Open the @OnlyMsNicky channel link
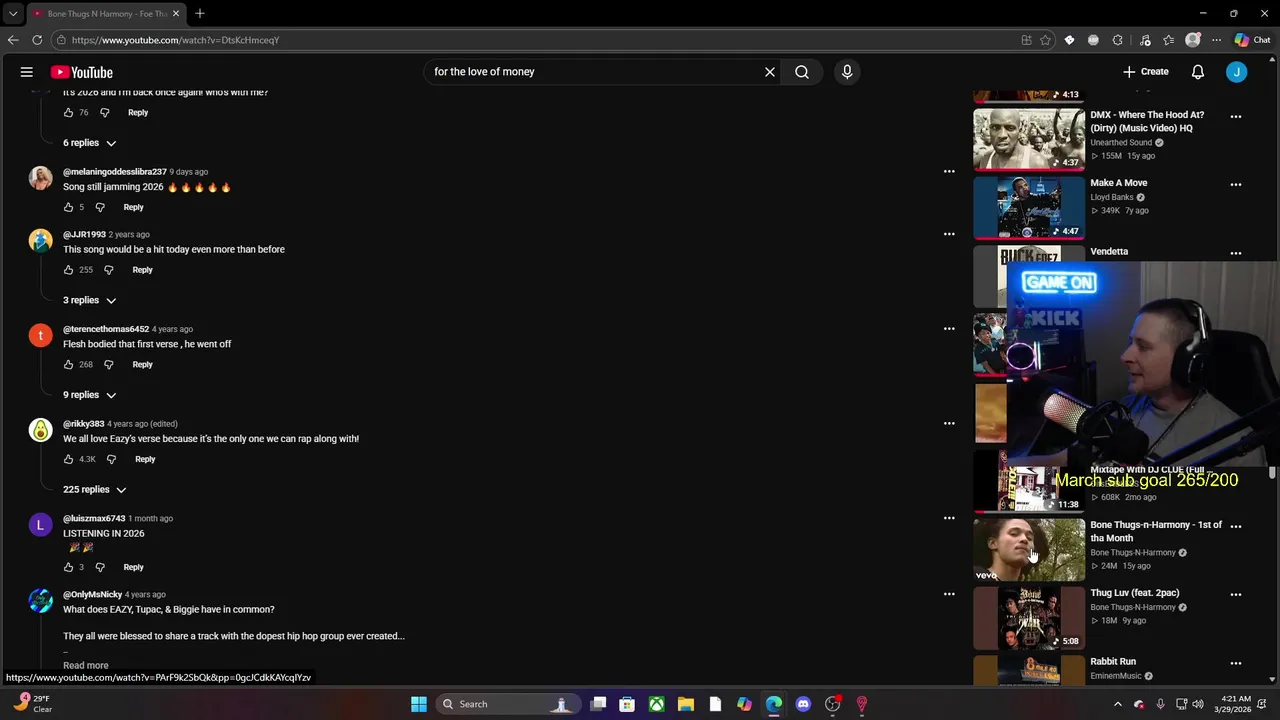1280x720 pixels. [x=92, y=595]
